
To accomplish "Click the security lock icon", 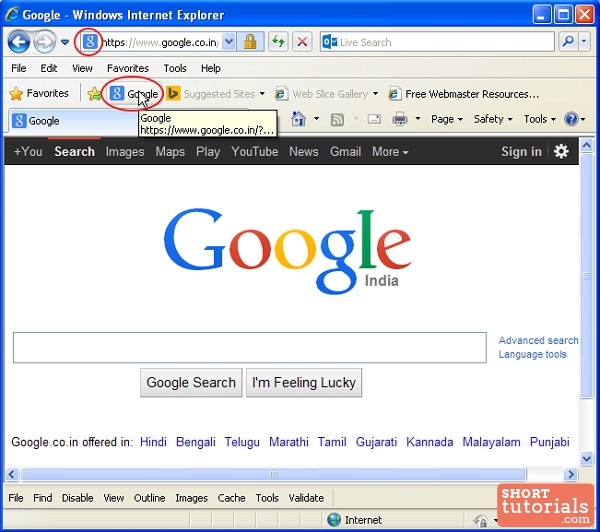I will [x=250, y=42].
